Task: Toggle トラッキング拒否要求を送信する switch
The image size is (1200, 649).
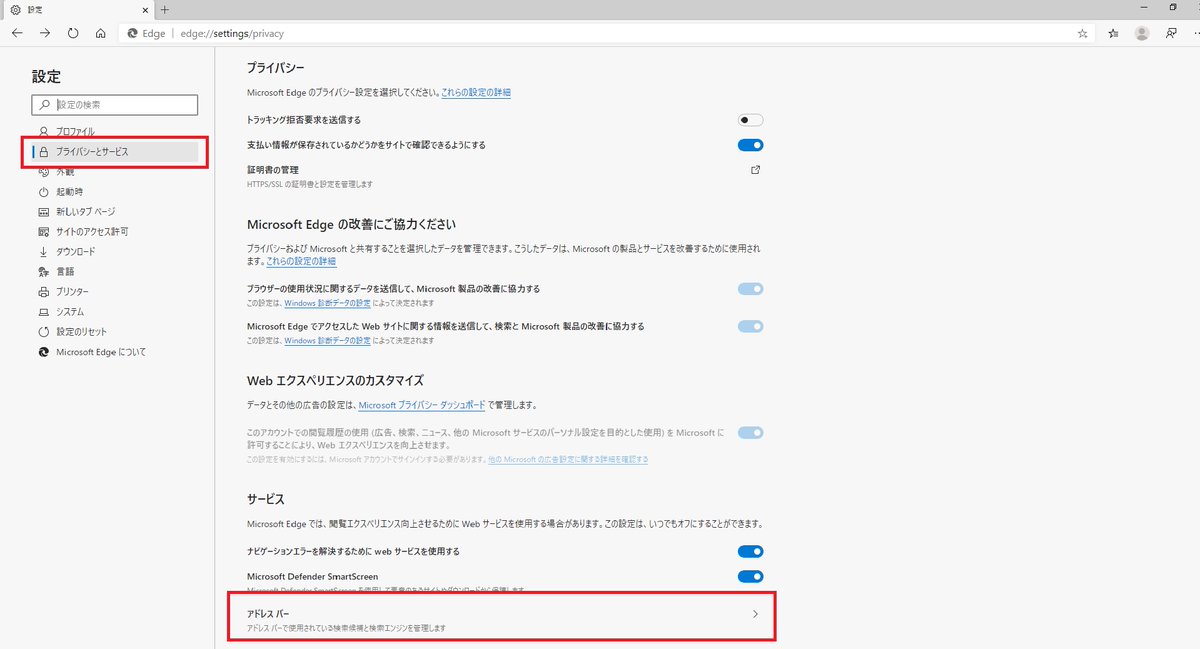Action: 750,120
